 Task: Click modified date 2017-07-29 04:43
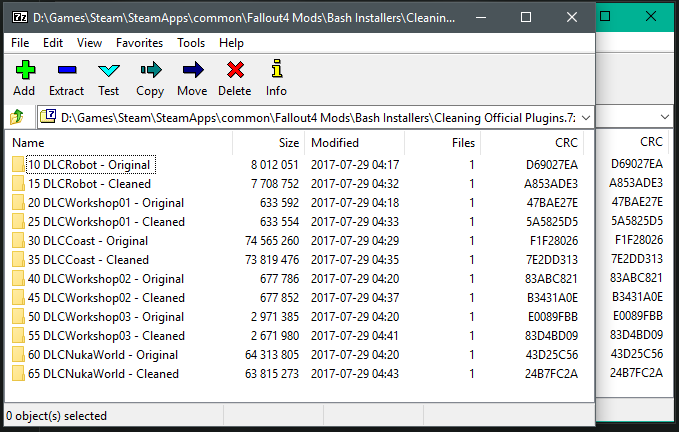tap(355, 374)
